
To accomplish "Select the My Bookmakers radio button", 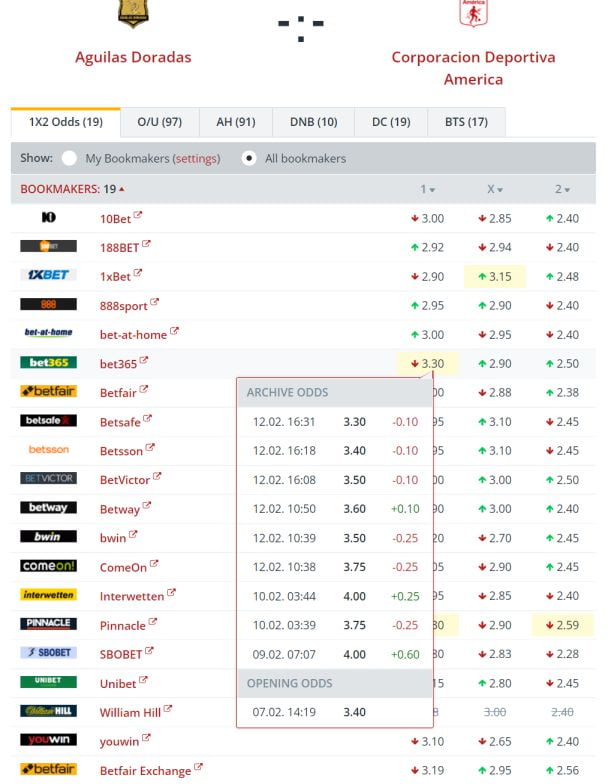I will click(x=69, y=158).
